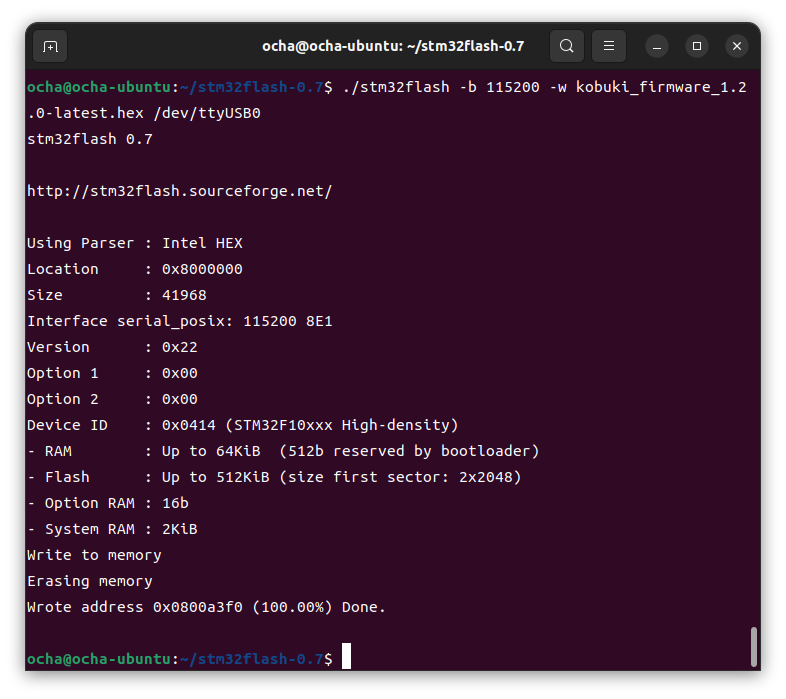Screen dimensions: 786x699
Task: Click the Device ID 0x0414 line
Action: (242, 425)
